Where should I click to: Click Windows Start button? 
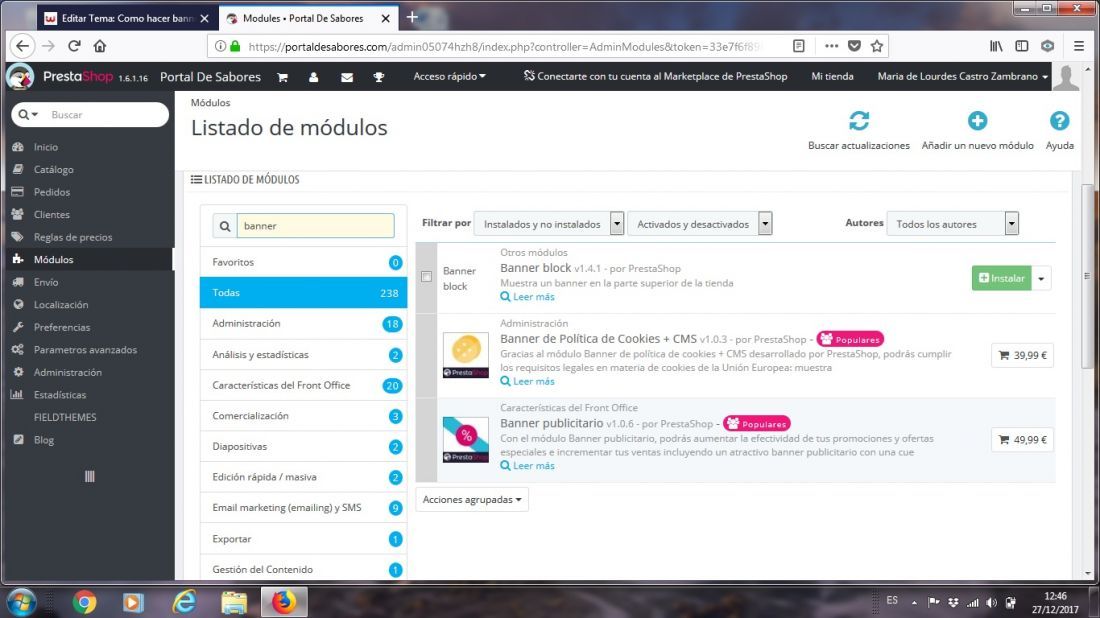21,602
